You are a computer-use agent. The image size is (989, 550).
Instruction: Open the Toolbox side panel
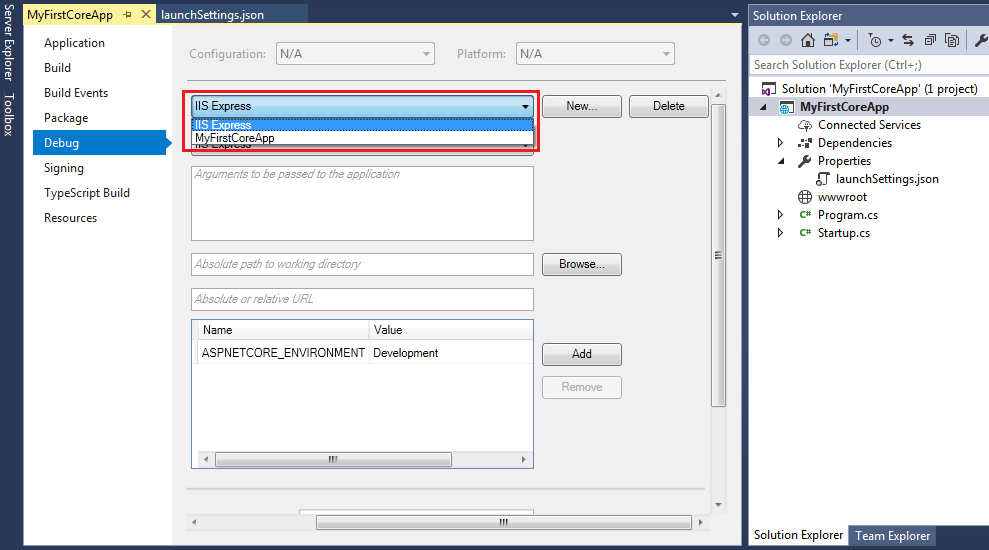8,114
